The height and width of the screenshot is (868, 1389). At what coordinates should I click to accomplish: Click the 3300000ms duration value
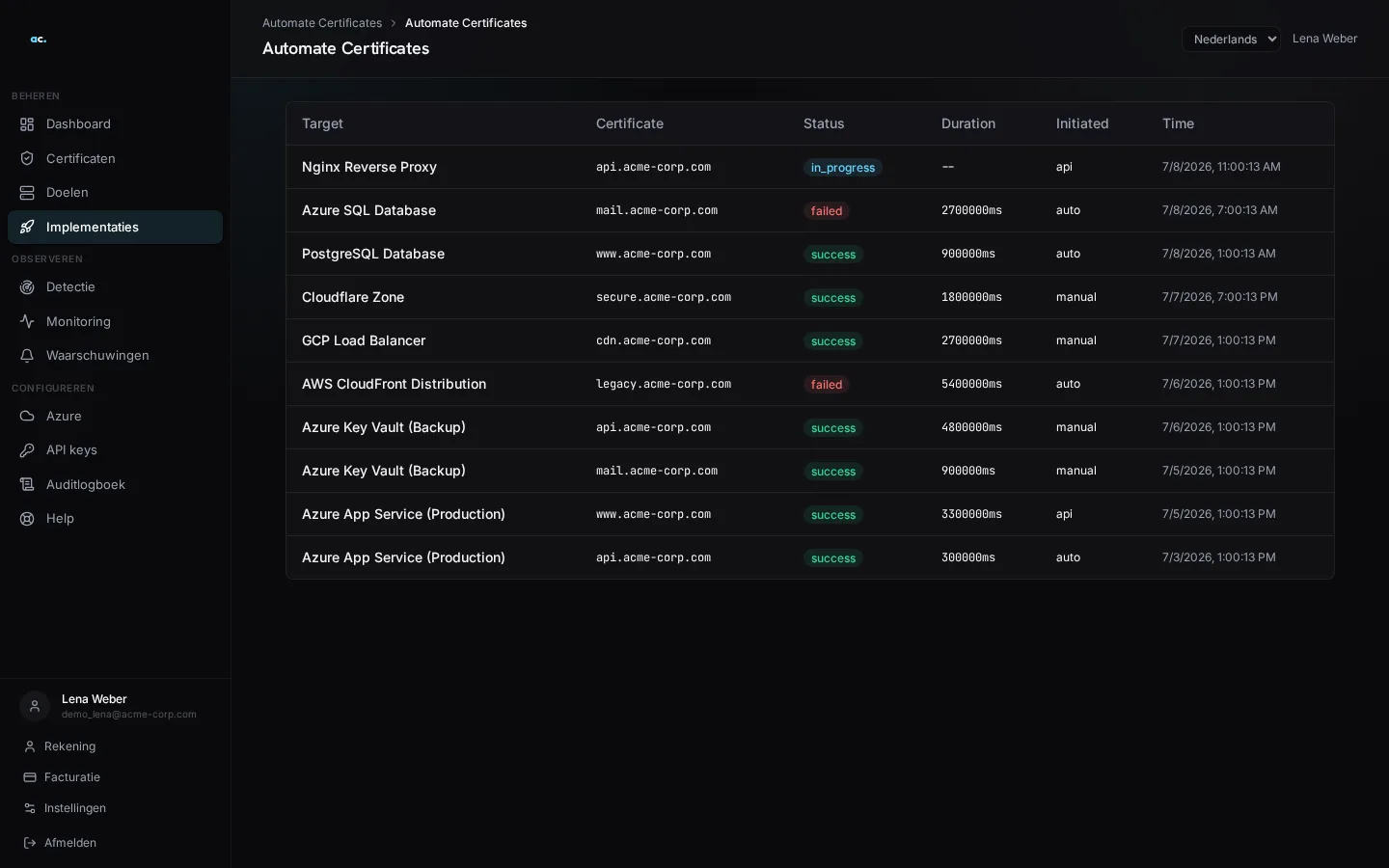point(971,514)
